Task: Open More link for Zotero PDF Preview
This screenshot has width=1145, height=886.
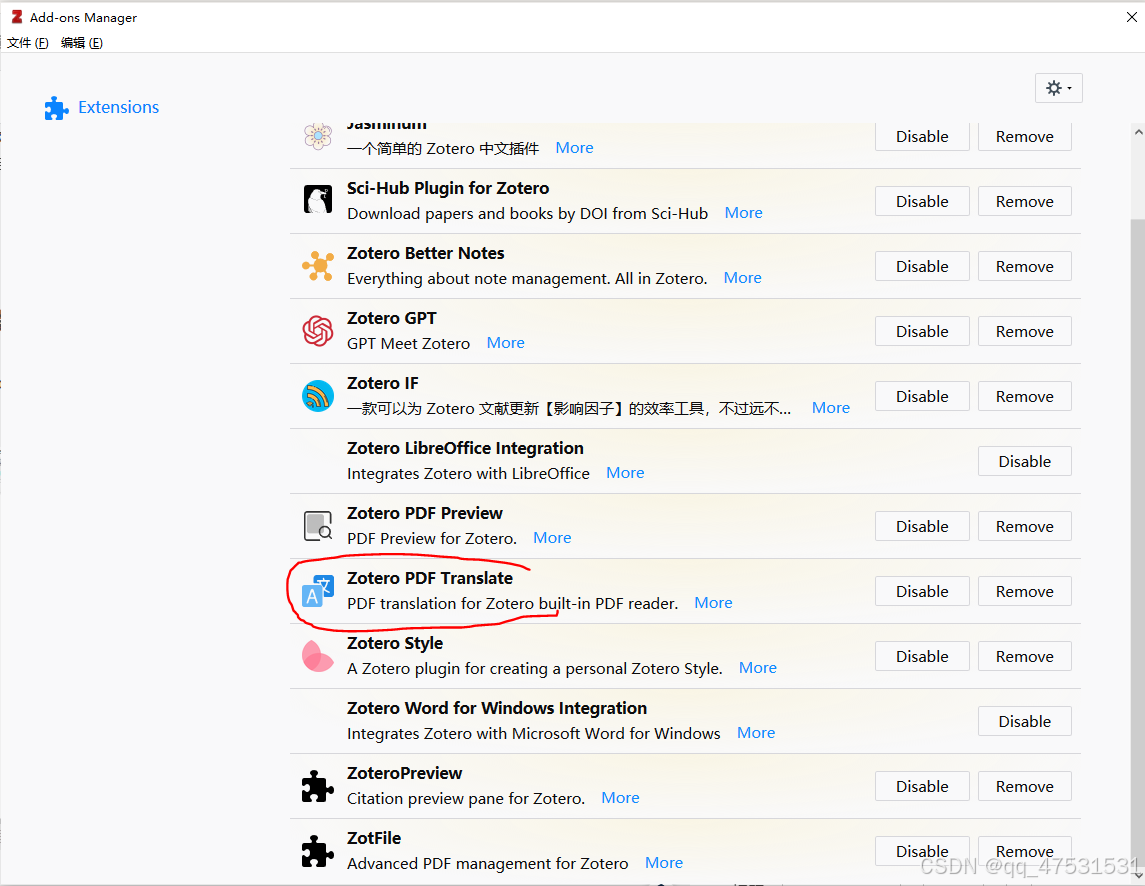Action: 552,538
